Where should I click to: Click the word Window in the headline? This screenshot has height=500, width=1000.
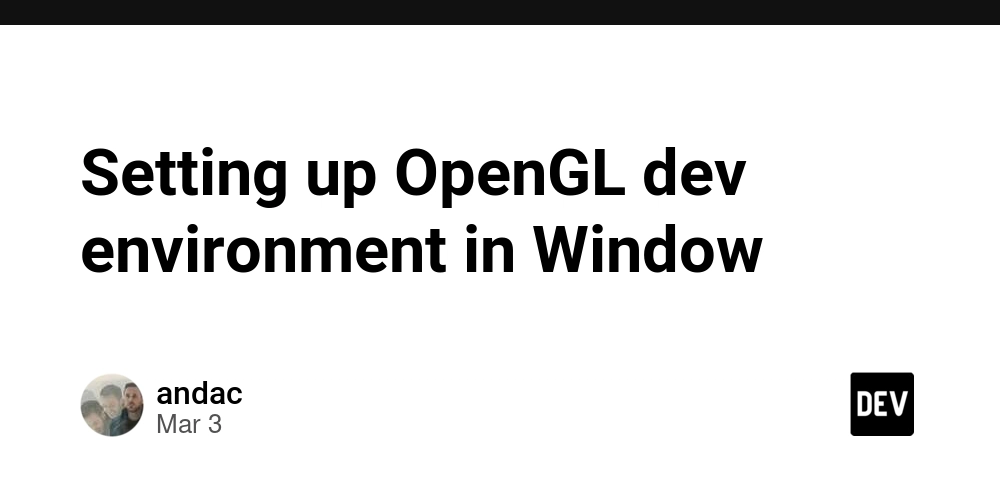coord(648,249)
